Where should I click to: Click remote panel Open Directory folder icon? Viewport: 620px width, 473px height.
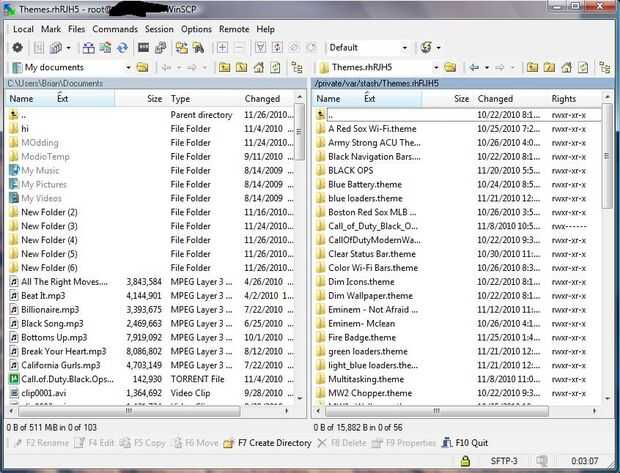[x=450, y=68]
